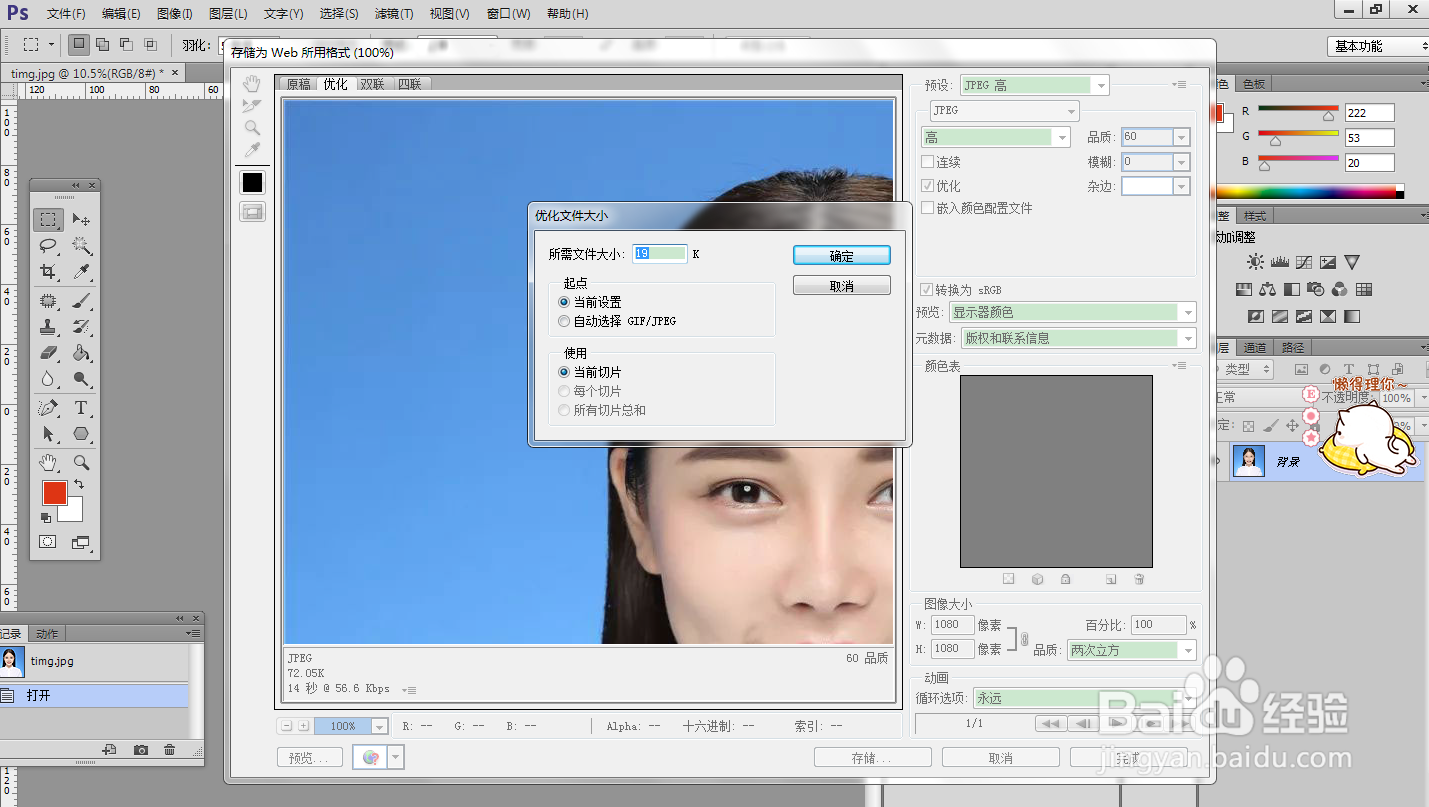
Task: Open 两次立方 resample quality dropdown
Action: pyautogui.click(x=1131, y=650)
